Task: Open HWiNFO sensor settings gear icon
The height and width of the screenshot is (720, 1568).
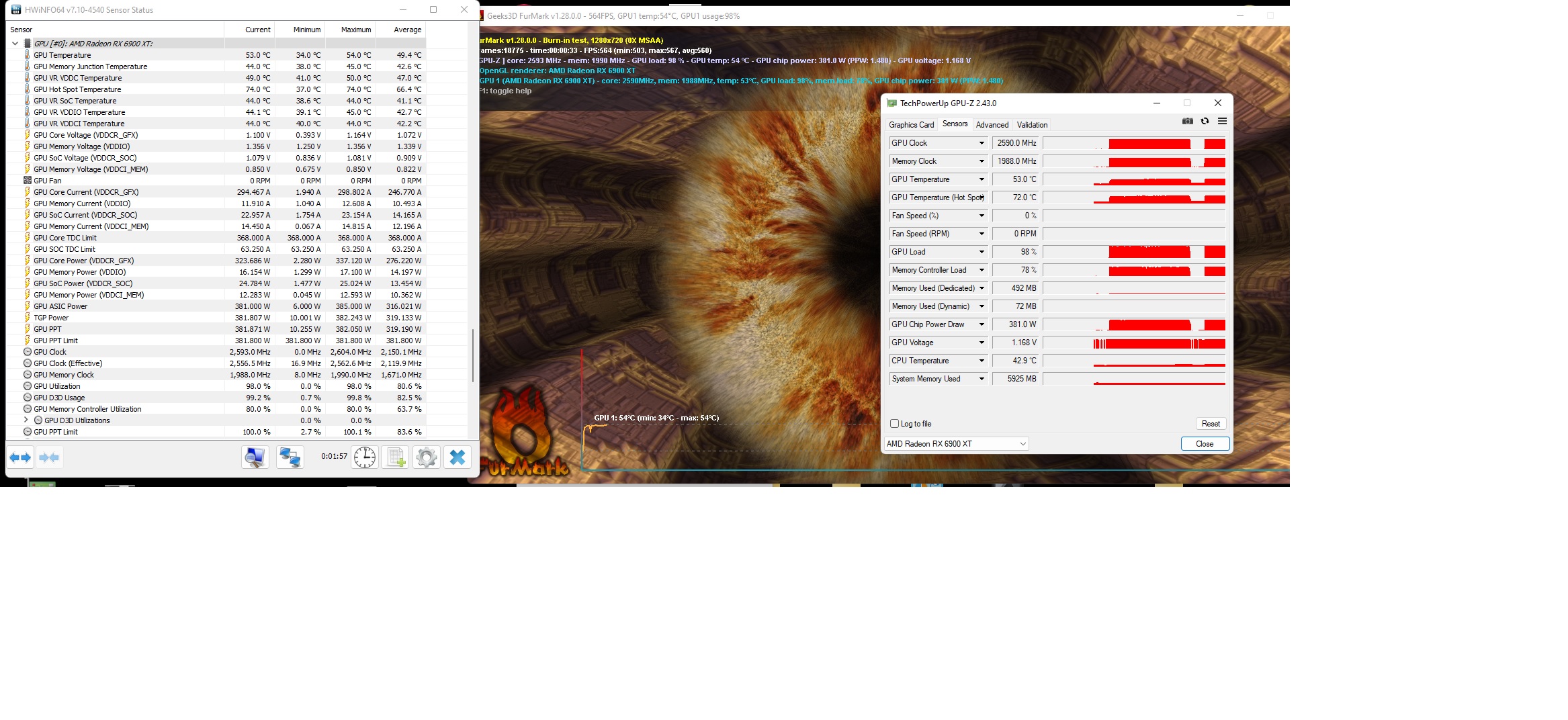Action: (x=427, y=457)
